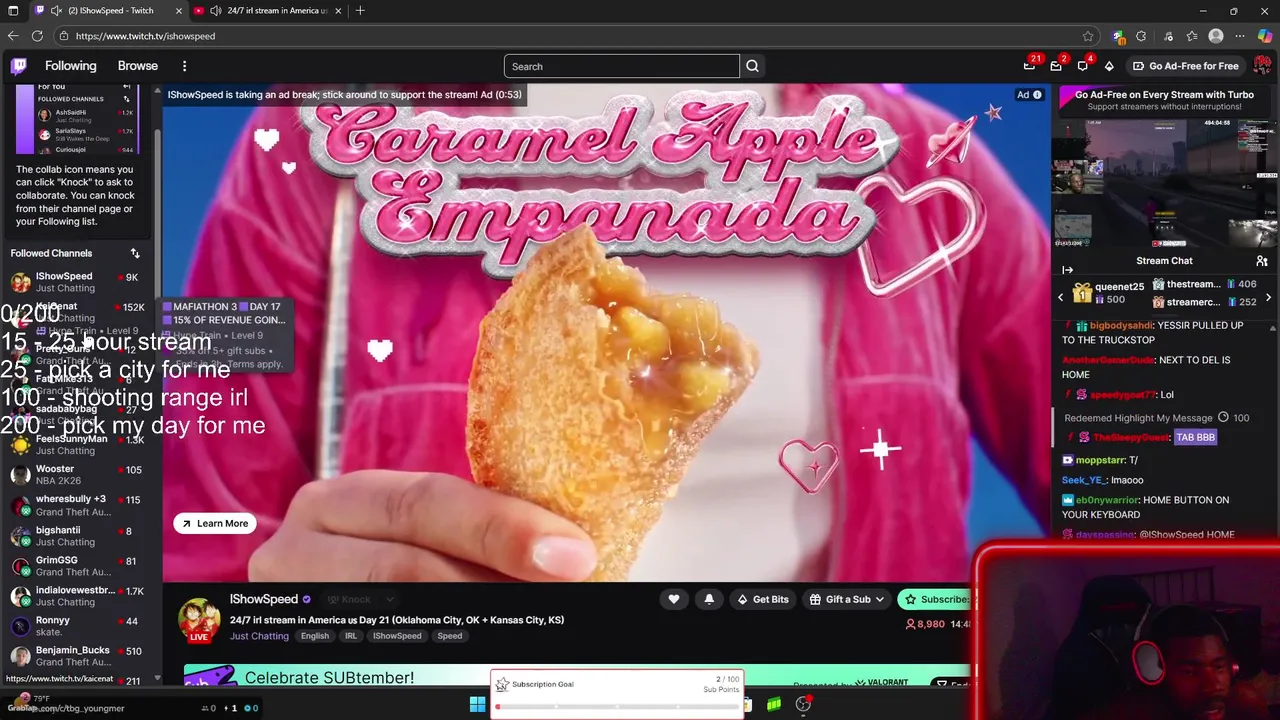
Task: Switch to the 24/7 irl stream YouTube tab
Action: [x=269, y=11]
